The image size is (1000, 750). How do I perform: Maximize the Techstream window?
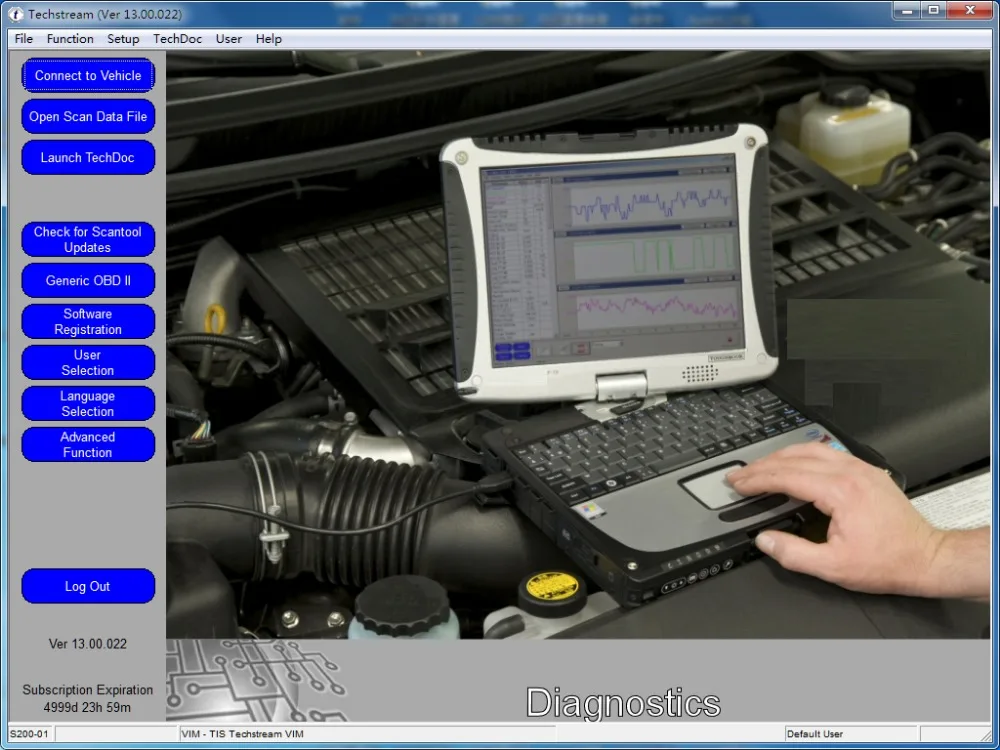(x=934, y=10)
